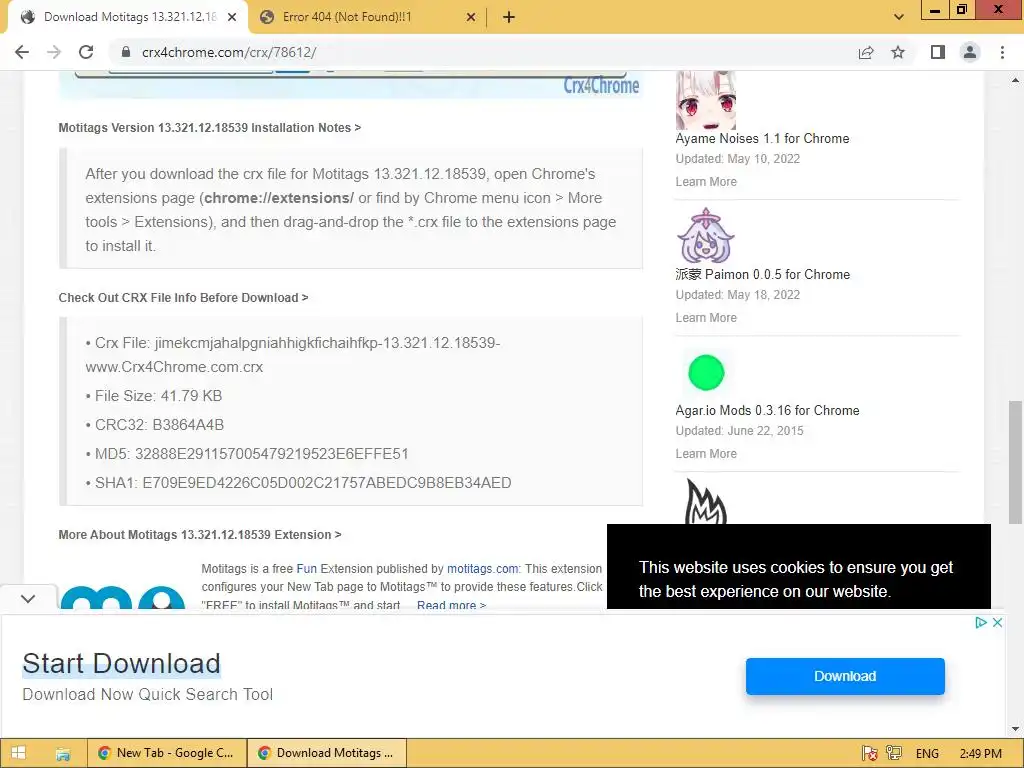Open Ayame Noises extension thumbnail
Image resolution: width=1024 pixels, height=768 pixels.
[x=705, y=101]
